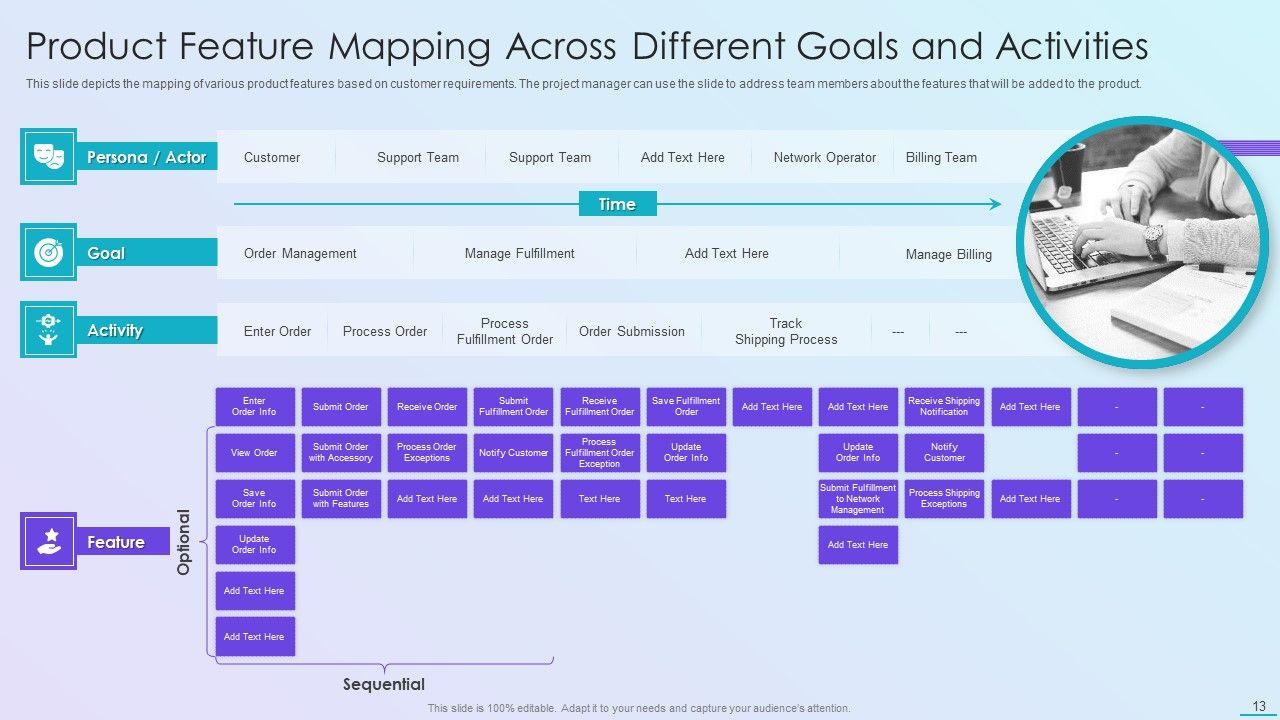Click the "Sequential" label below the bracket
This screenshot has height=720, width=1280.
point(384,685)
